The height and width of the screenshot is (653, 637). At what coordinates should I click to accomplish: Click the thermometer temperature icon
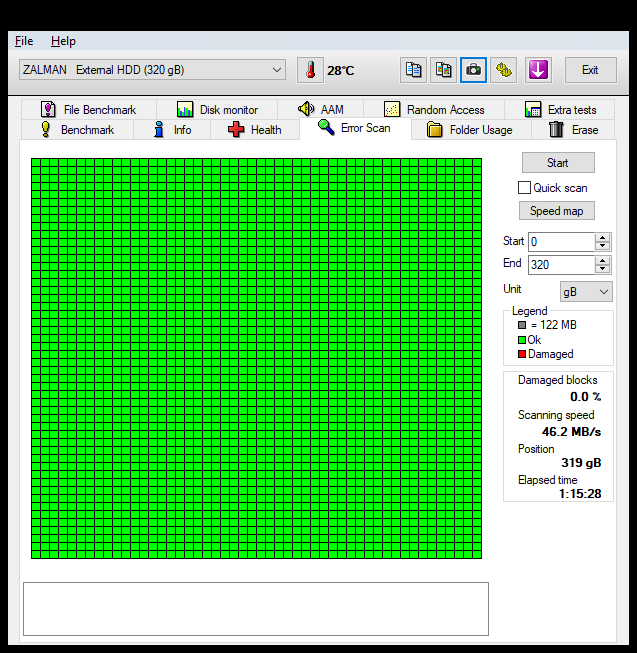(x=310, y=70)
